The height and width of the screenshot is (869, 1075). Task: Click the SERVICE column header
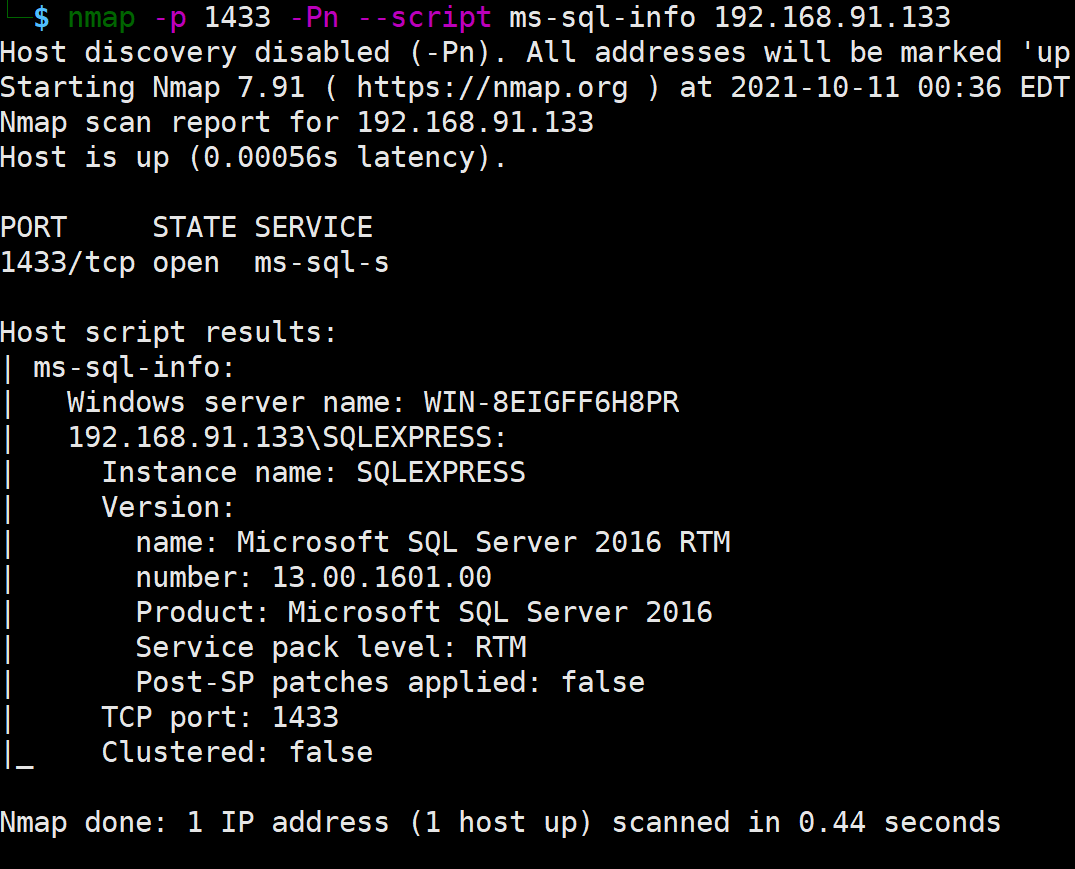coord(313,228)
